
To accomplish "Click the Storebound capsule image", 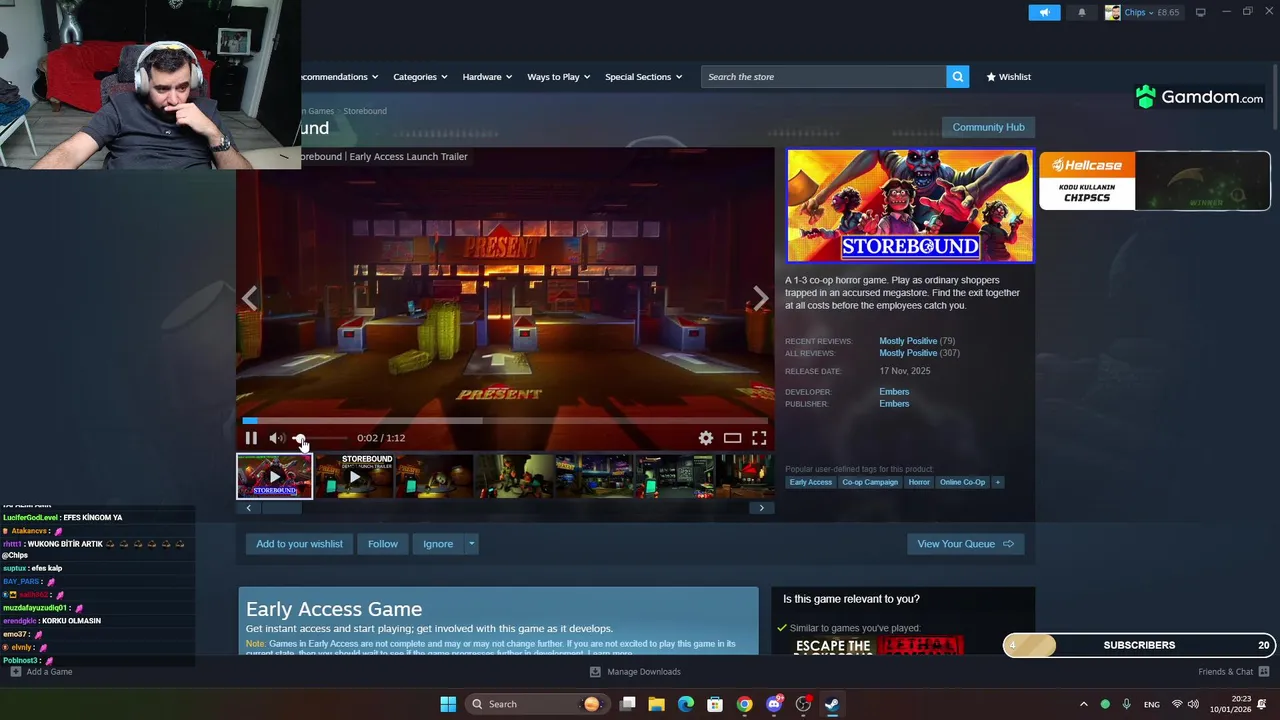I will pos(910,206).
